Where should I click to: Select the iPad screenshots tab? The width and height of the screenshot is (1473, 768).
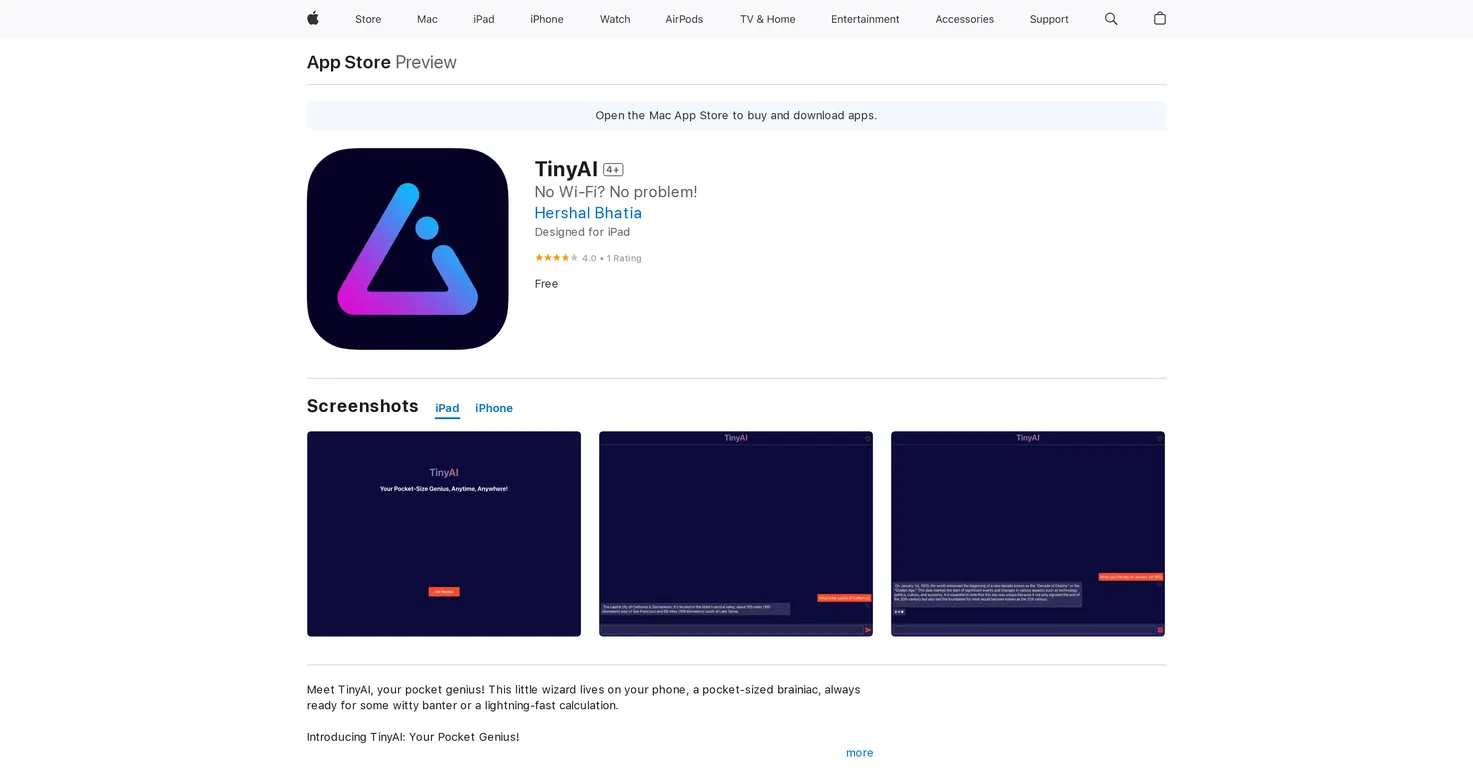(447, 408)
